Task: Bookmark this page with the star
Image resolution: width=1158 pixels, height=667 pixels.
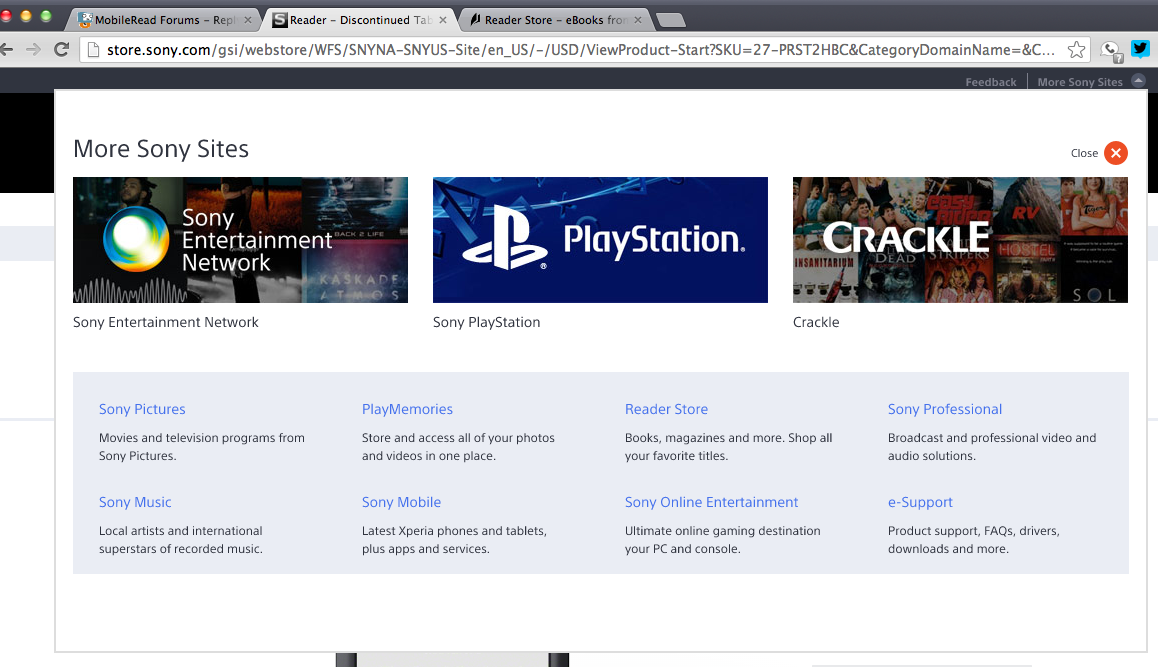Action: [x=1076, y=49]
